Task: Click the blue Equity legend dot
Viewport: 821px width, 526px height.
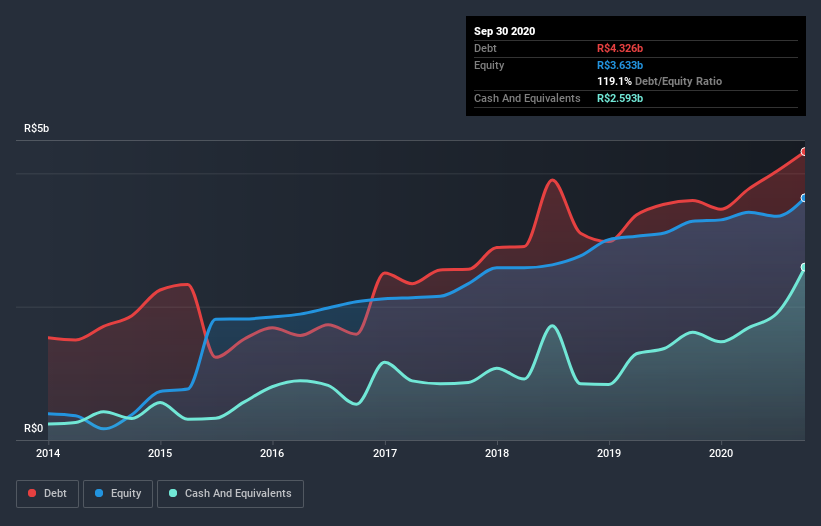Action: coord(99,493)
